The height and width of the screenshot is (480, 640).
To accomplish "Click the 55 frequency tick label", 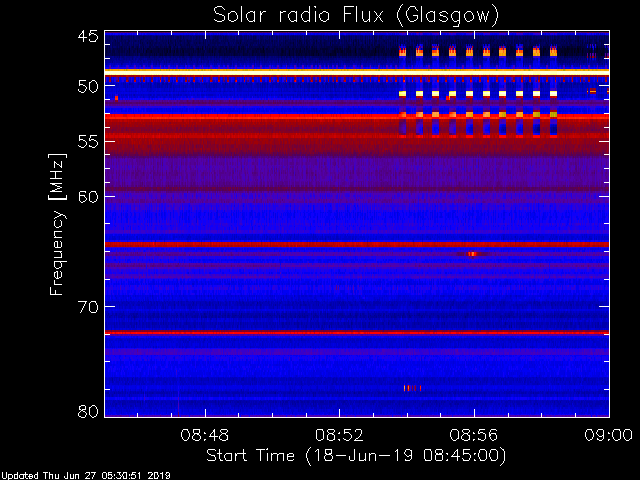I will click(x=88, y=142).
